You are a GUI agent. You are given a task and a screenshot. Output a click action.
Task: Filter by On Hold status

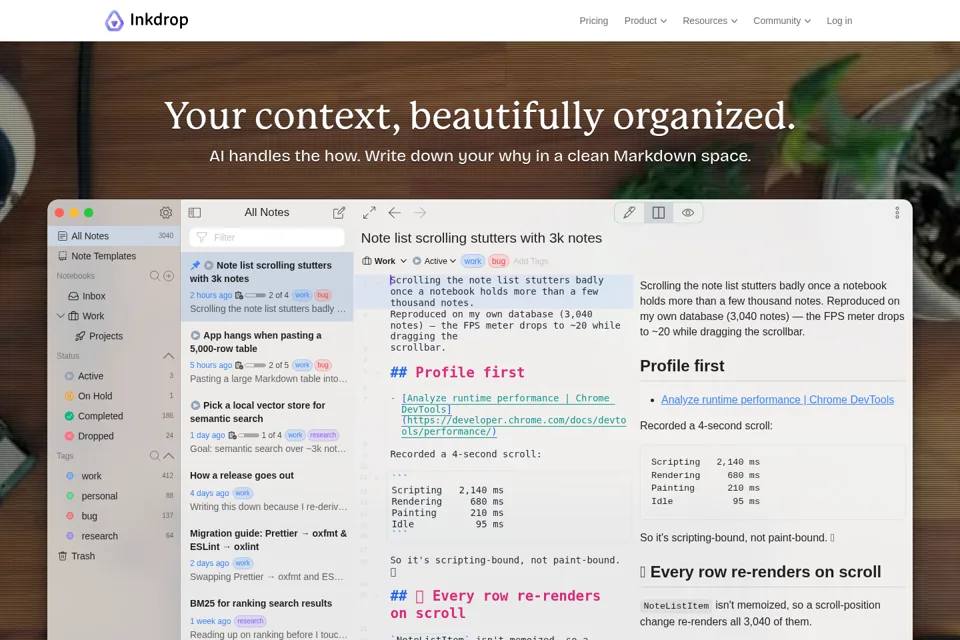pyautogui.click(x=114, y=396)
